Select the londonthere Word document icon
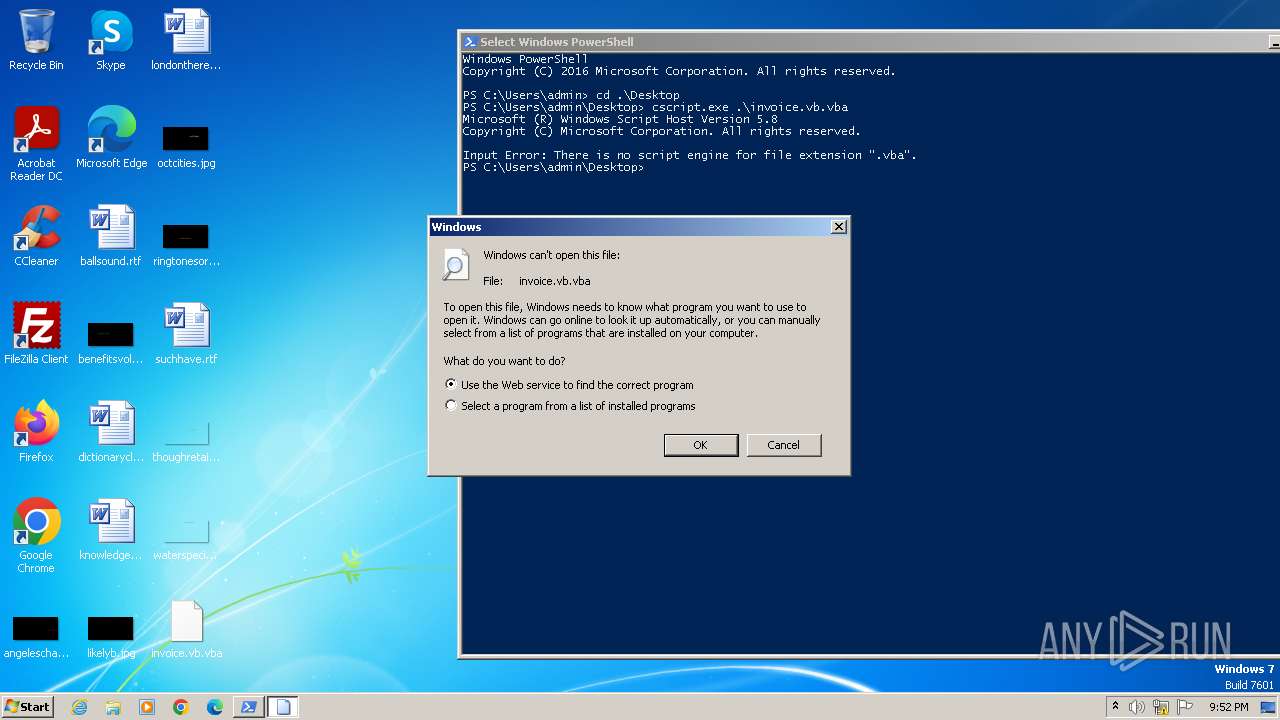The image size is (1280, 720). tap(186, 40)
